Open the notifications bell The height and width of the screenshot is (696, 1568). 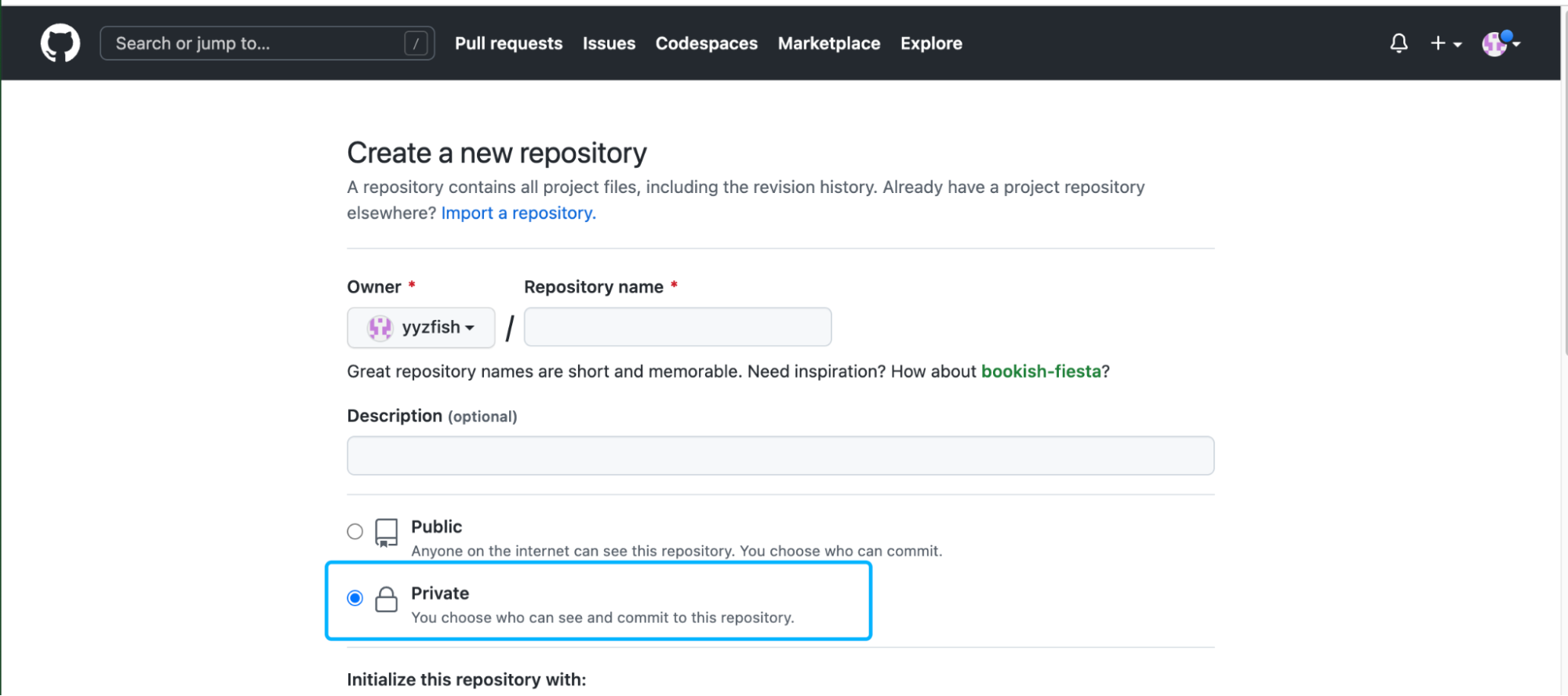pyautogui.click(x=1399, y=43)
